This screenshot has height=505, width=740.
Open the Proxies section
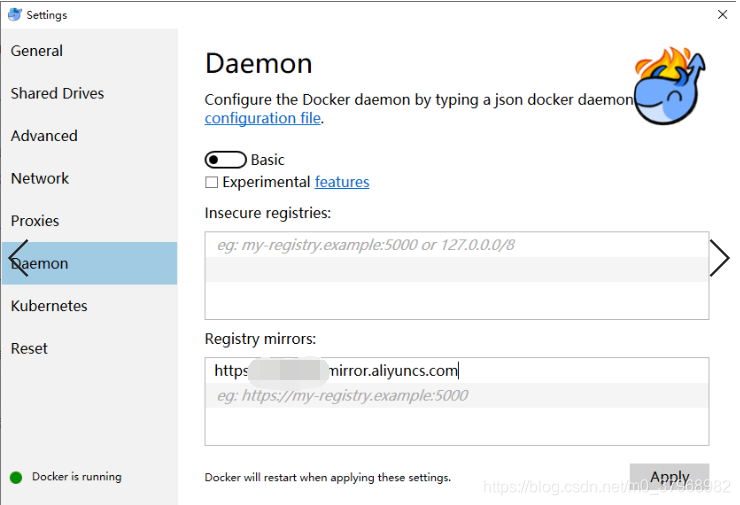pyautogui.click(x=35, y=221)
